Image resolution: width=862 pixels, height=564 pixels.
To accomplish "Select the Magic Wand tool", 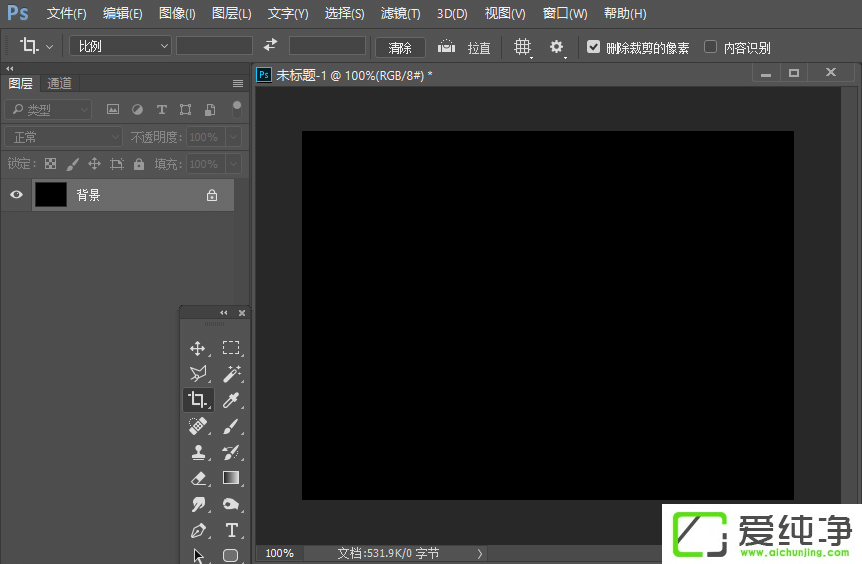I will 231,374.
